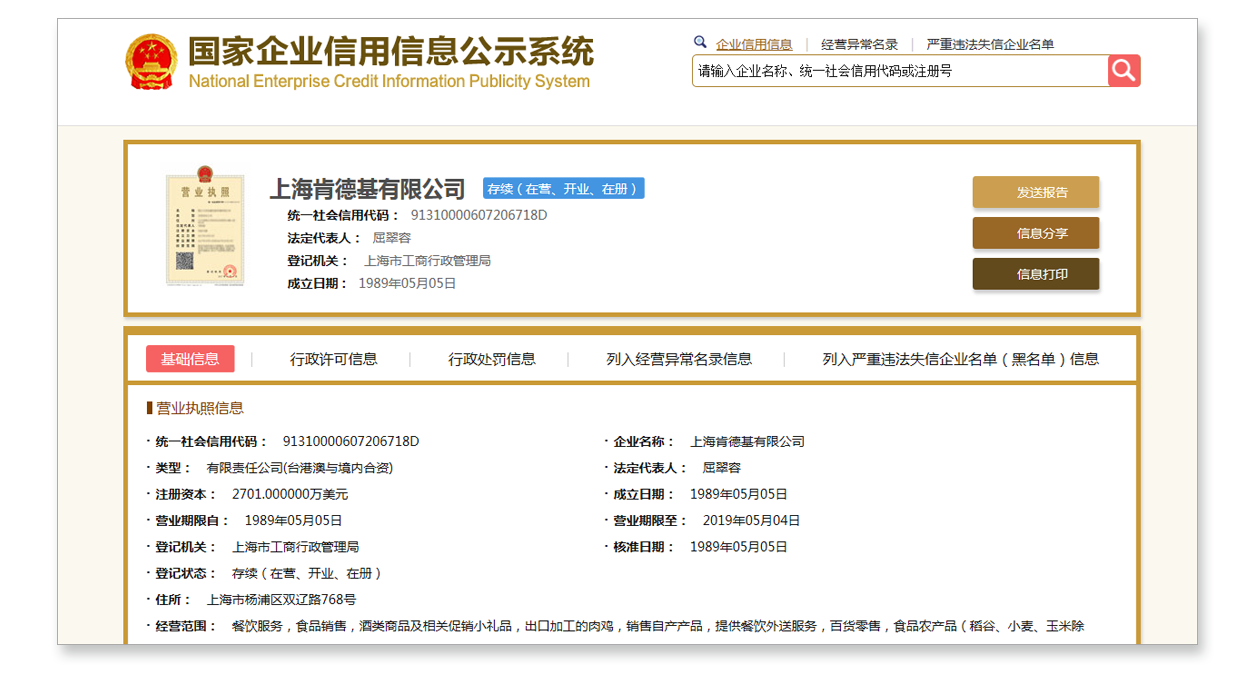Click the company title 上海肯德基有限公司
Viewport: 1256px width, 690px height.
coord(368,189)
